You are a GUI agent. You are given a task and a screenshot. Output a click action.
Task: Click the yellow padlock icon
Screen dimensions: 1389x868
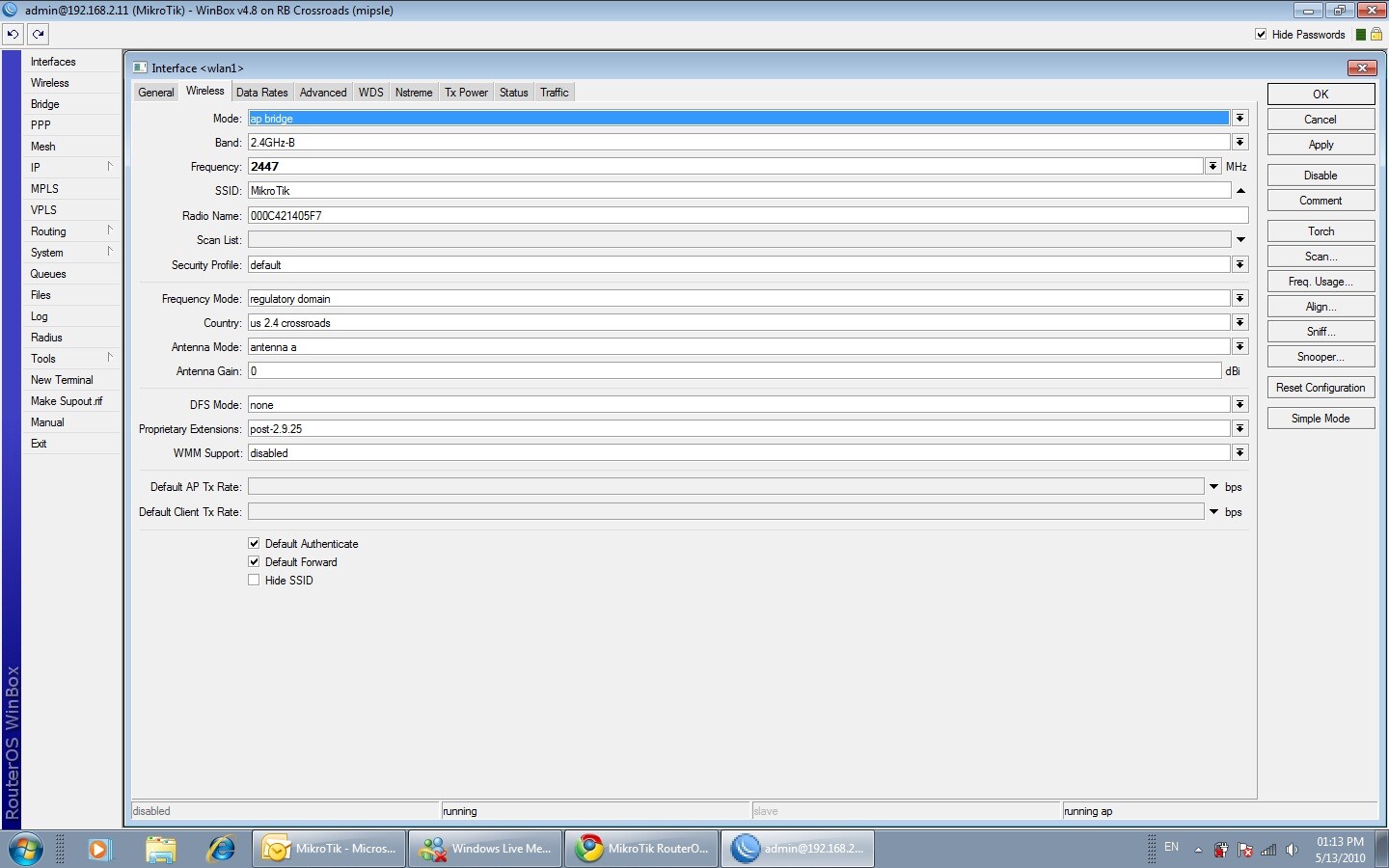(x=1376, y=34)
